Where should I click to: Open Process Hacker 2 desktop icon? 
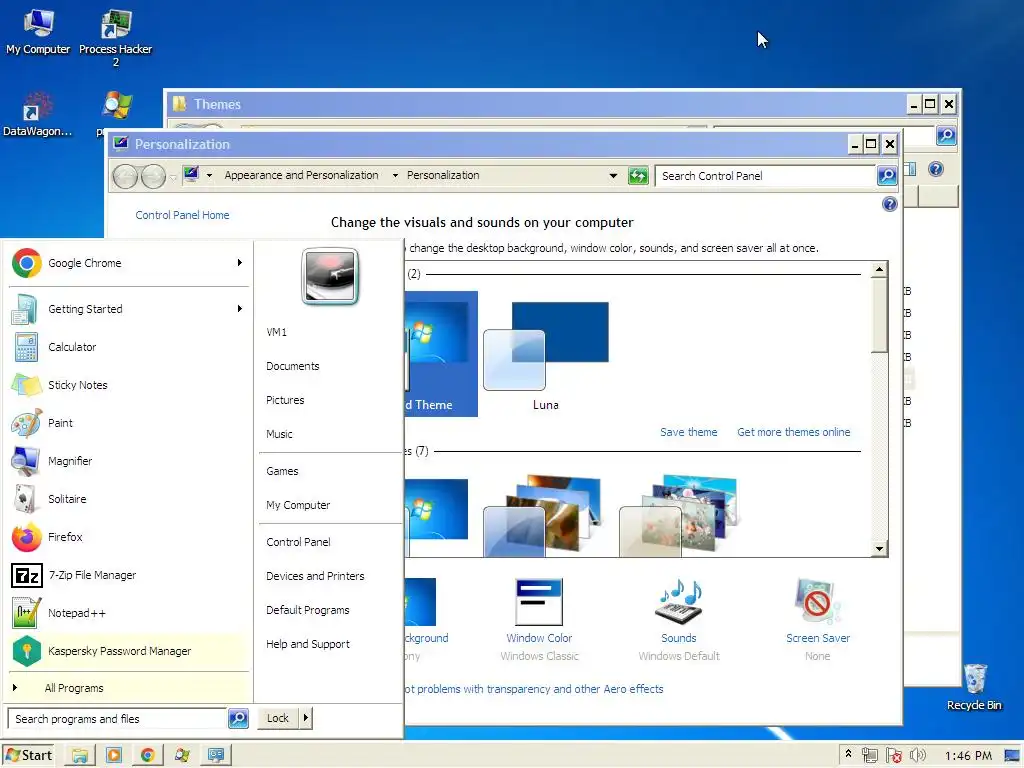116,38
